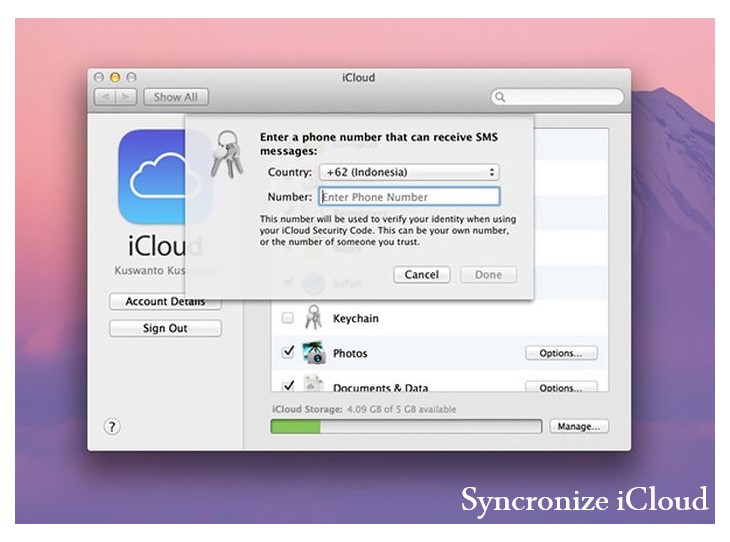
Task: Click the Keychain keys icon in the list
Action: click(x=313, y=318)
